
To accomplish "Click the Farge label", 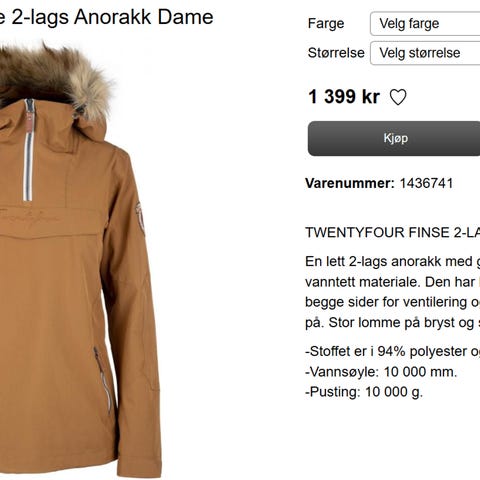I will click(326, 24).
